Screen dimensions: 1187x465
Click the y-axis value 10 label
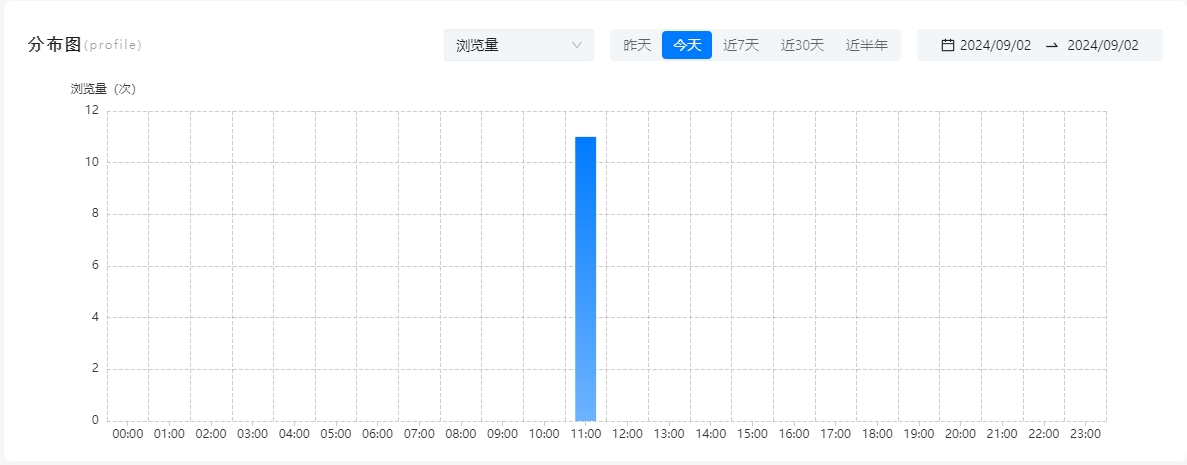pos(92,162)
